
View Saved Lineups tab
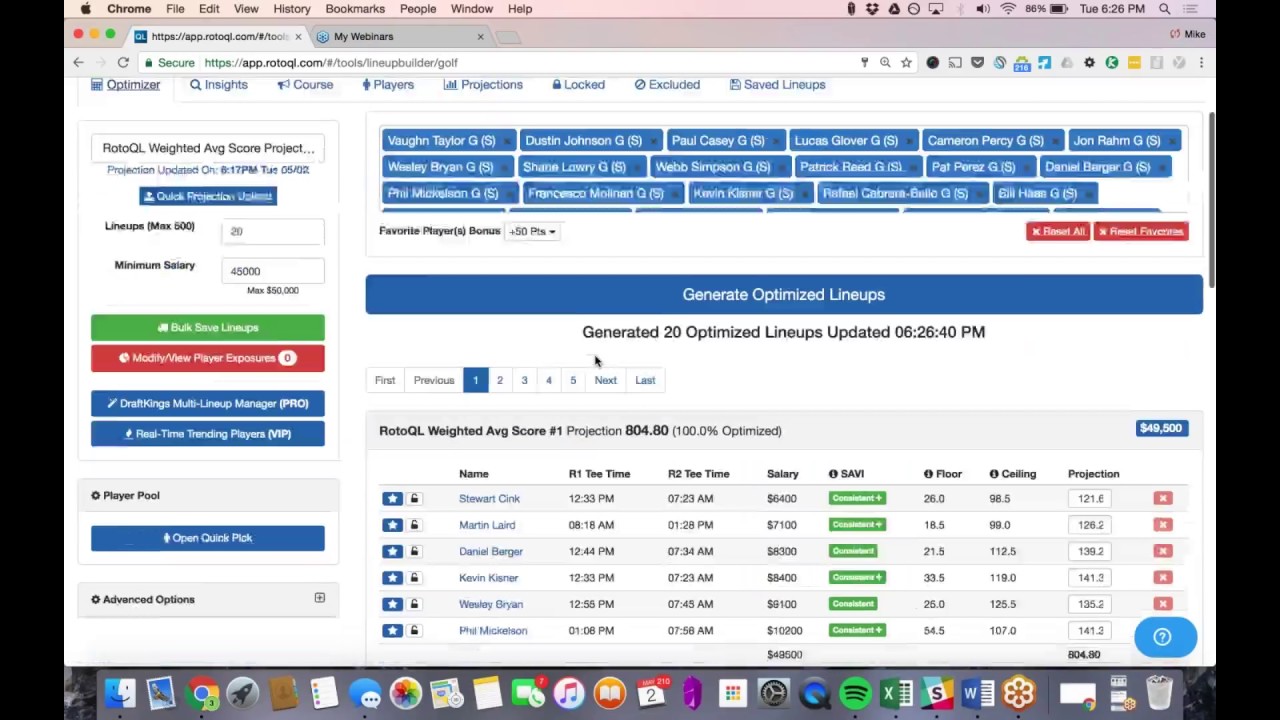[777, 85]
